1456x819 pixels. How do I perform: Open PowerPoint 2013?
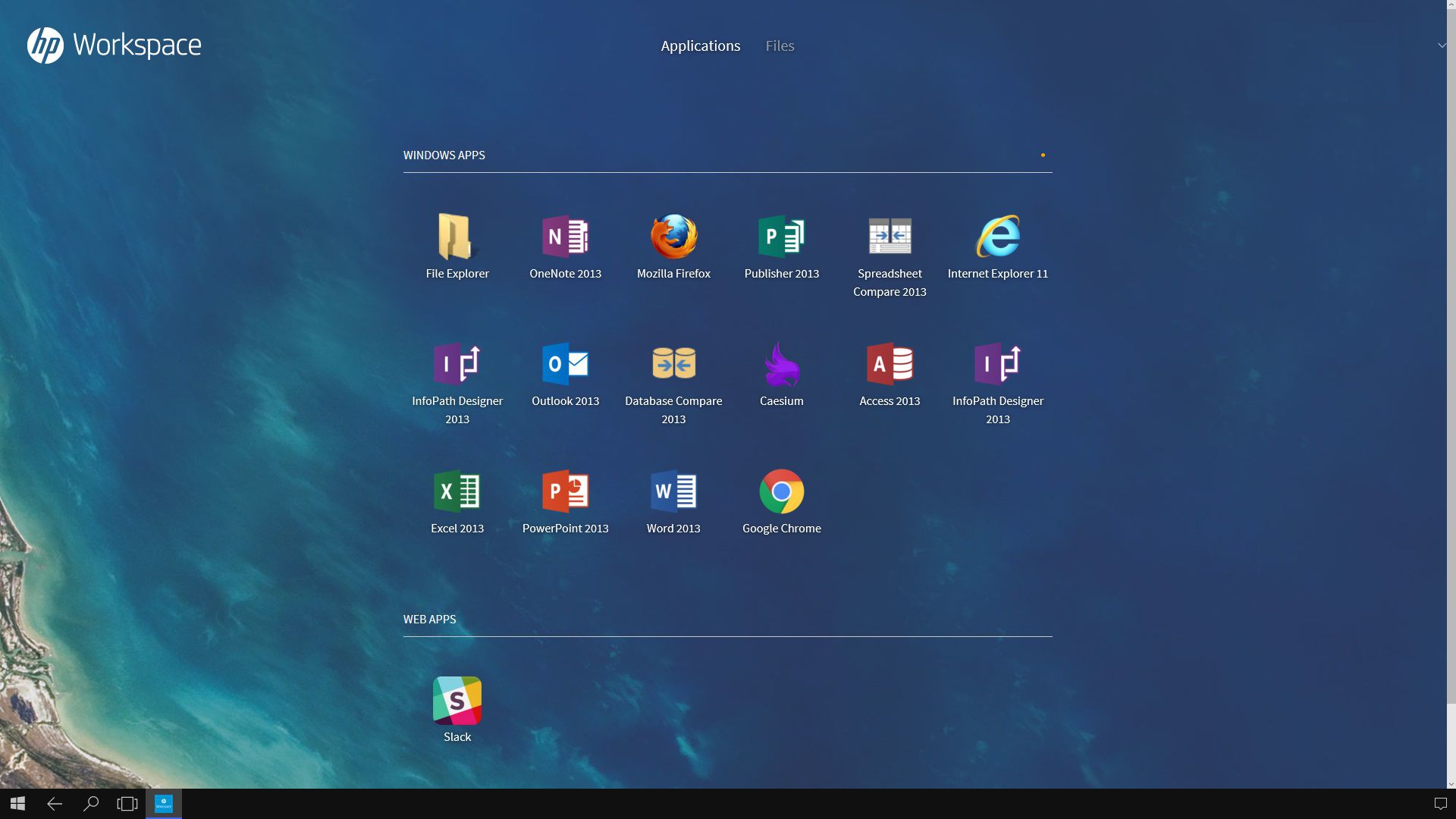(565, 501)
